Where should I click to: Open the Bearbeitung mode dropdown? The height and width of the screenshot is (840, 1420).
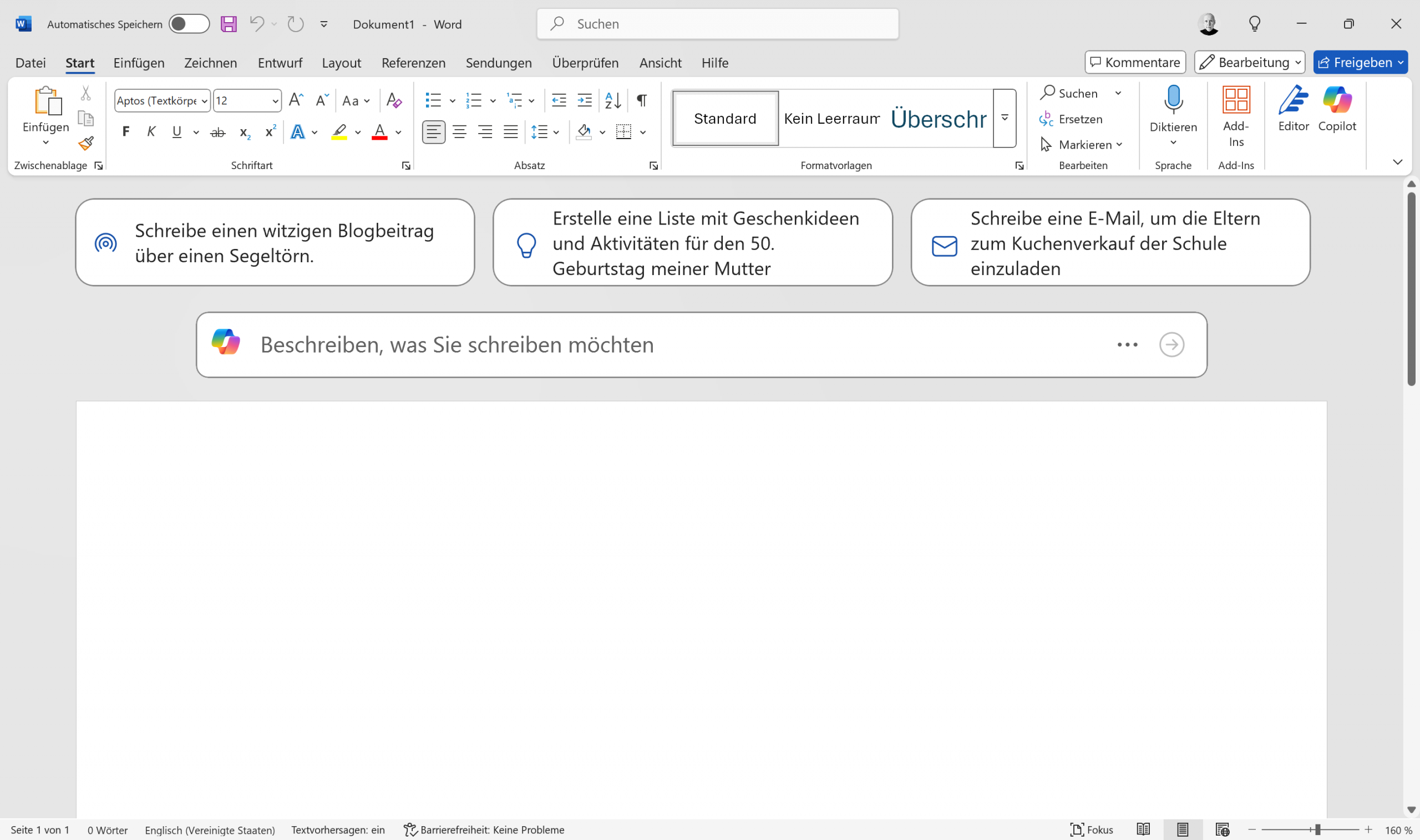click(x=1249, y=62)
